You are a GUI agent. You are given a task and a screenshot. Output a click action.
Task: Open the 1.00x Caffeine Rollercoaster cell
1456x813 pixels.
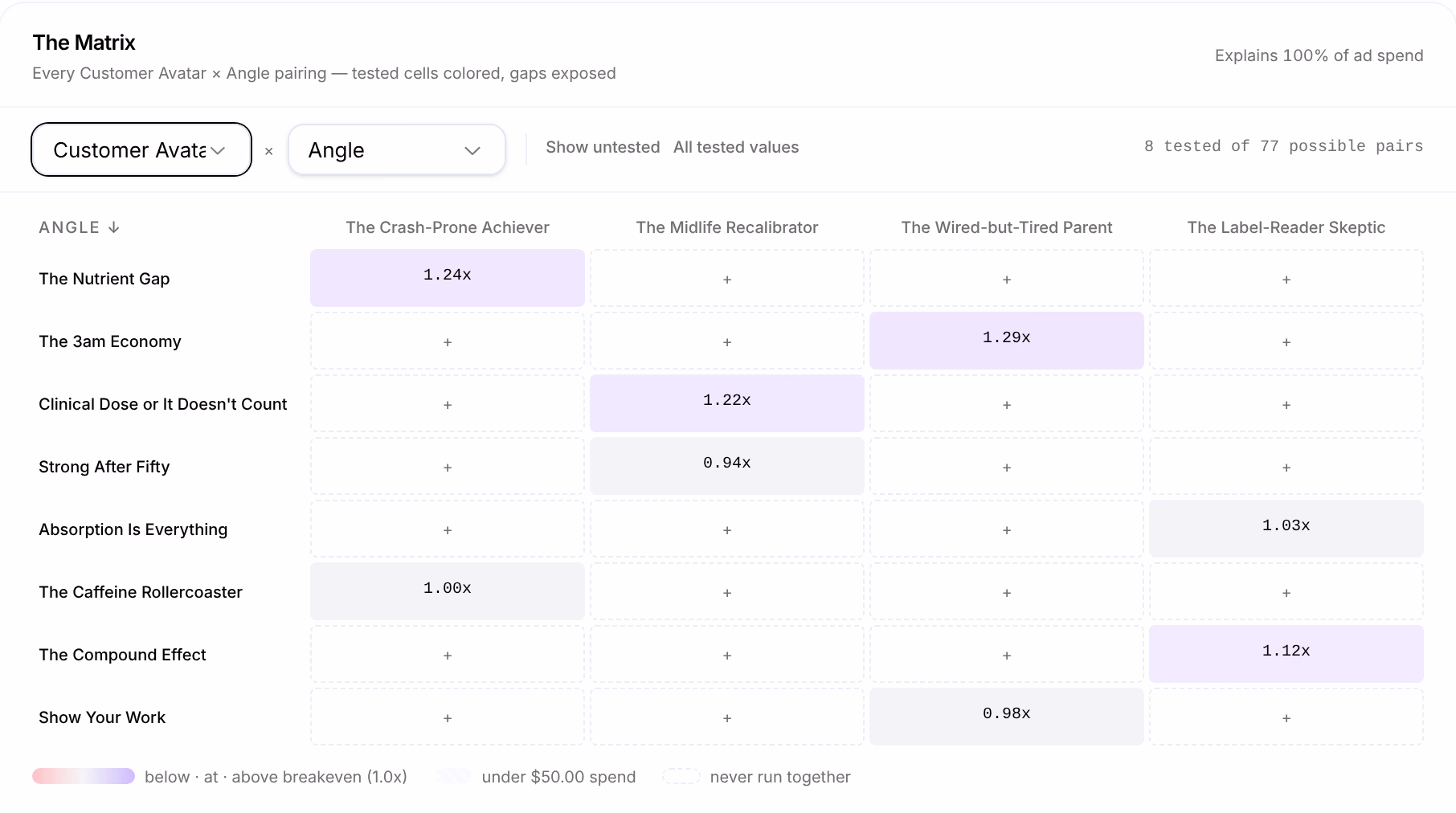coord(448,591)
